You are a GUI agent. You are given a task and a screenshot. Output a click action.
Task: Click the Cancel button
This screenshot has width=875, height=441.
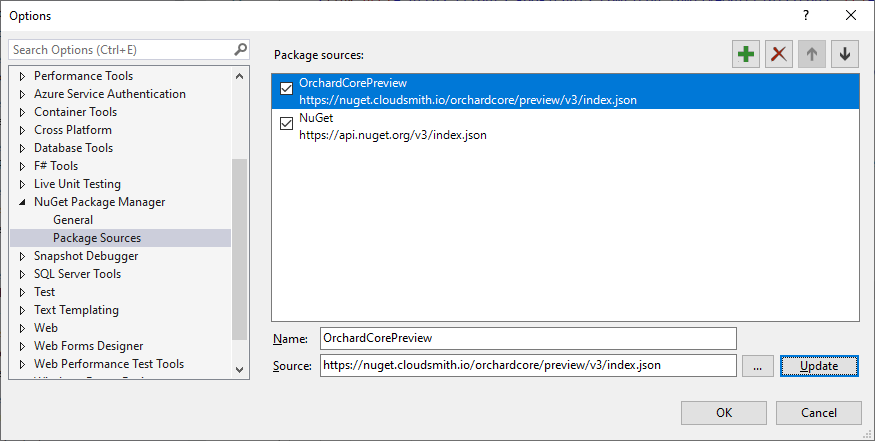(819, 413)
